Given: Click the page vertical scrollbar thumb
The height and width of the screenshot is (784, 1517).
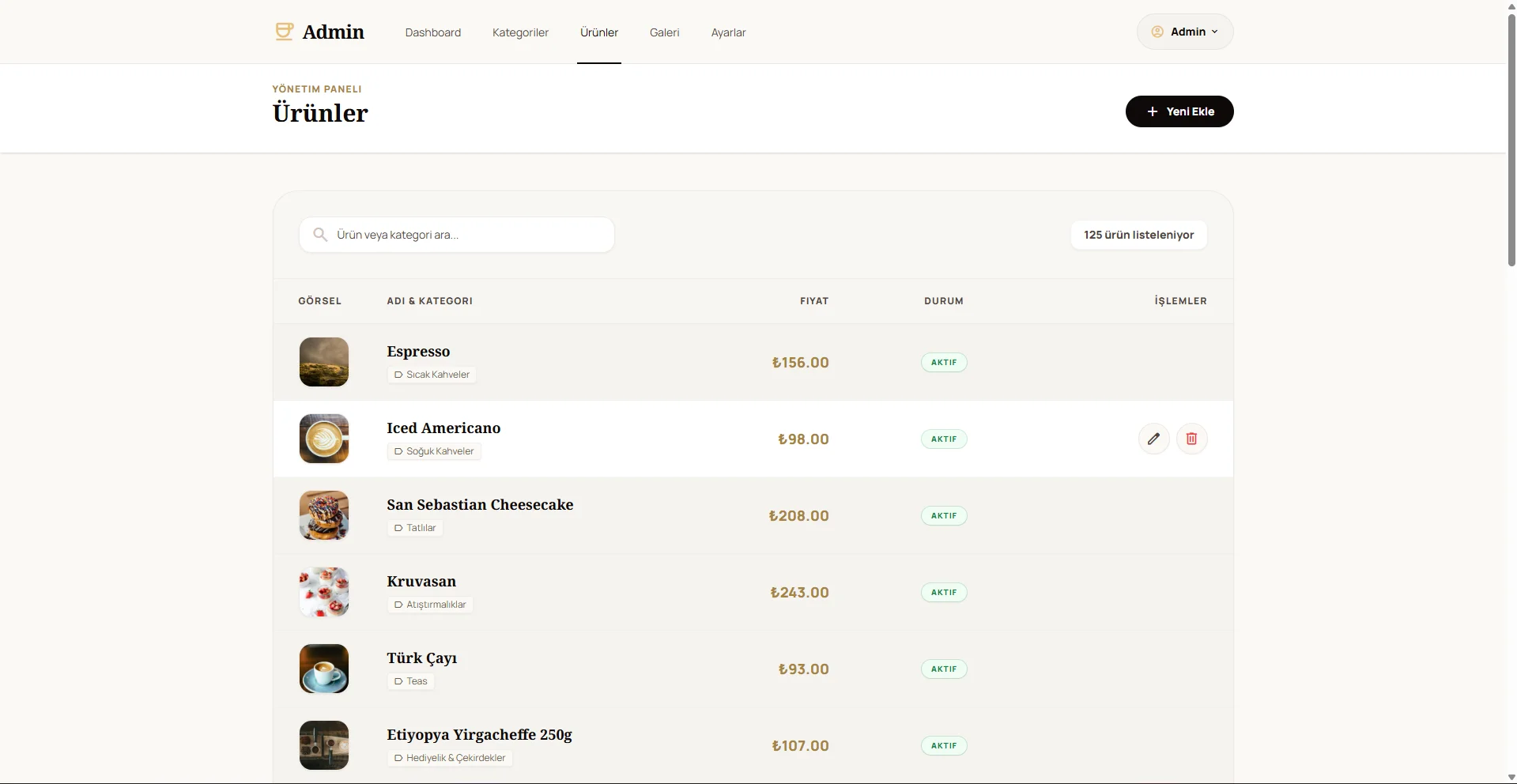Looking at the screenshot, I should coord(1511,141).
